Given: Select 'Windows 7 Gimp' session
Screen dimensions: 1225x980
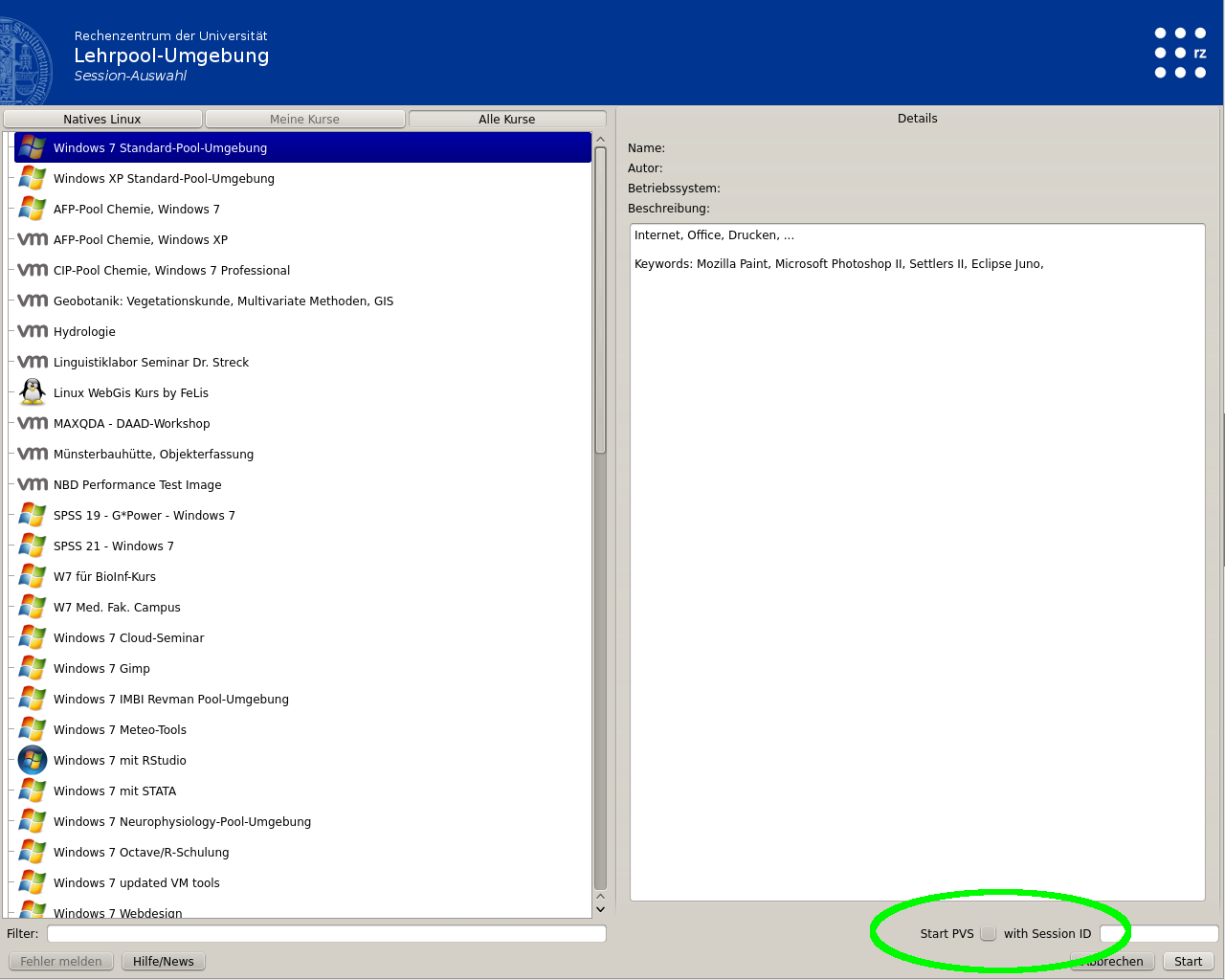Looking at the screenshot, I should coord(304,668).
